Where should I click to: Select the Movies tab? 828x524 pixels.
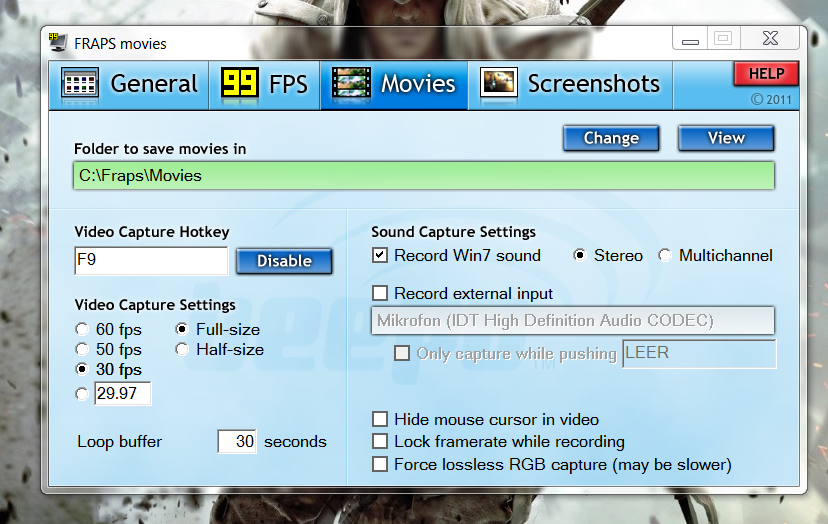[394, 85]
